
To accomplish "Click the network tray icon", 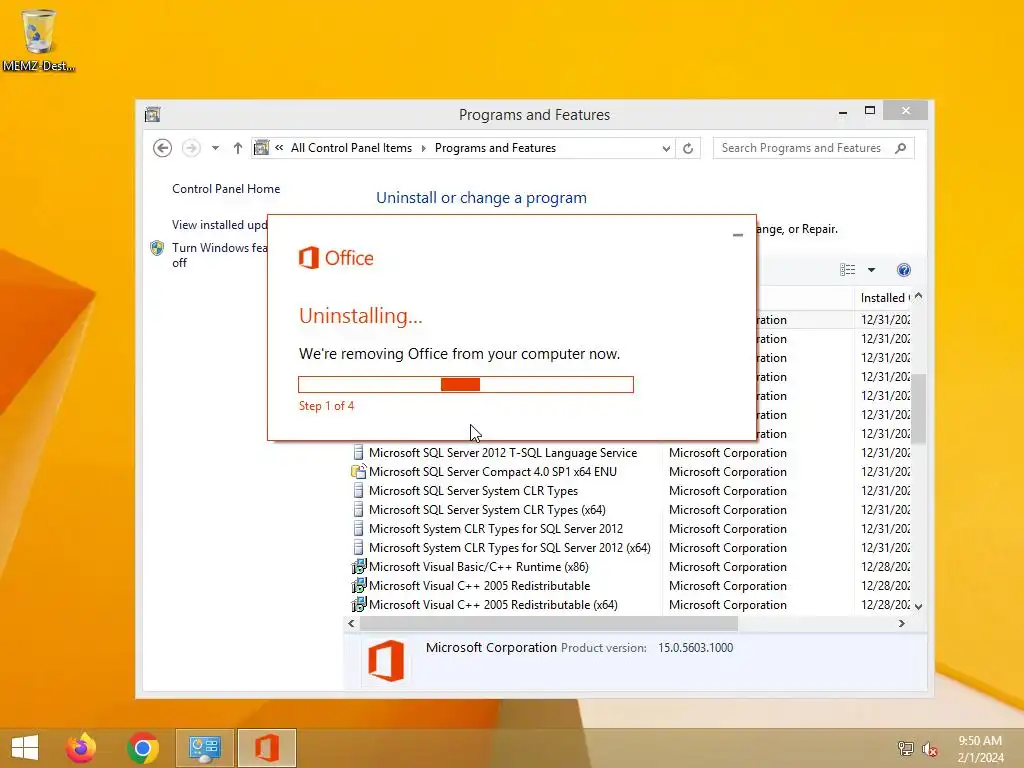I will pyautogui.click(x=905, y=748).
